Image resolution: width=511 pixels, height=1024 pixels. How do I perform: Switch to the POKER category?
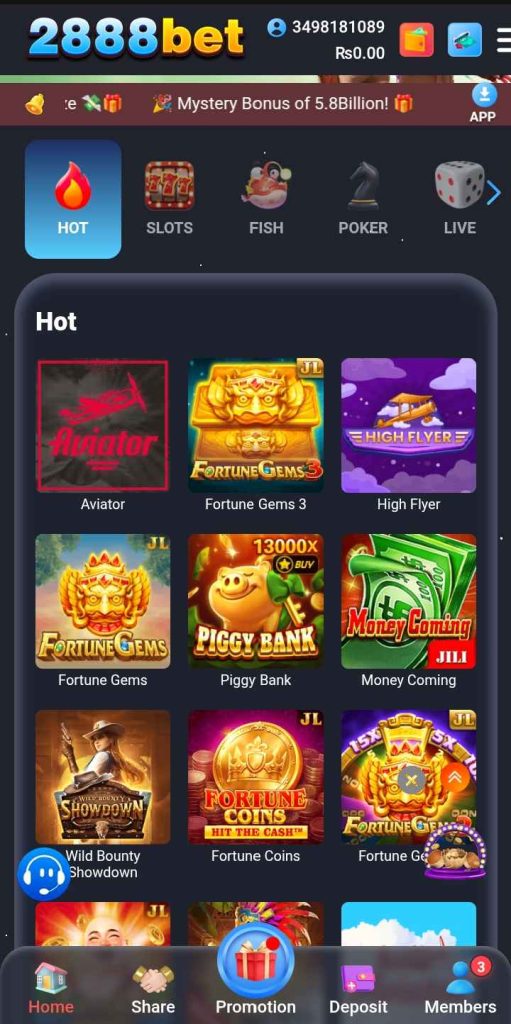[363, 199]
